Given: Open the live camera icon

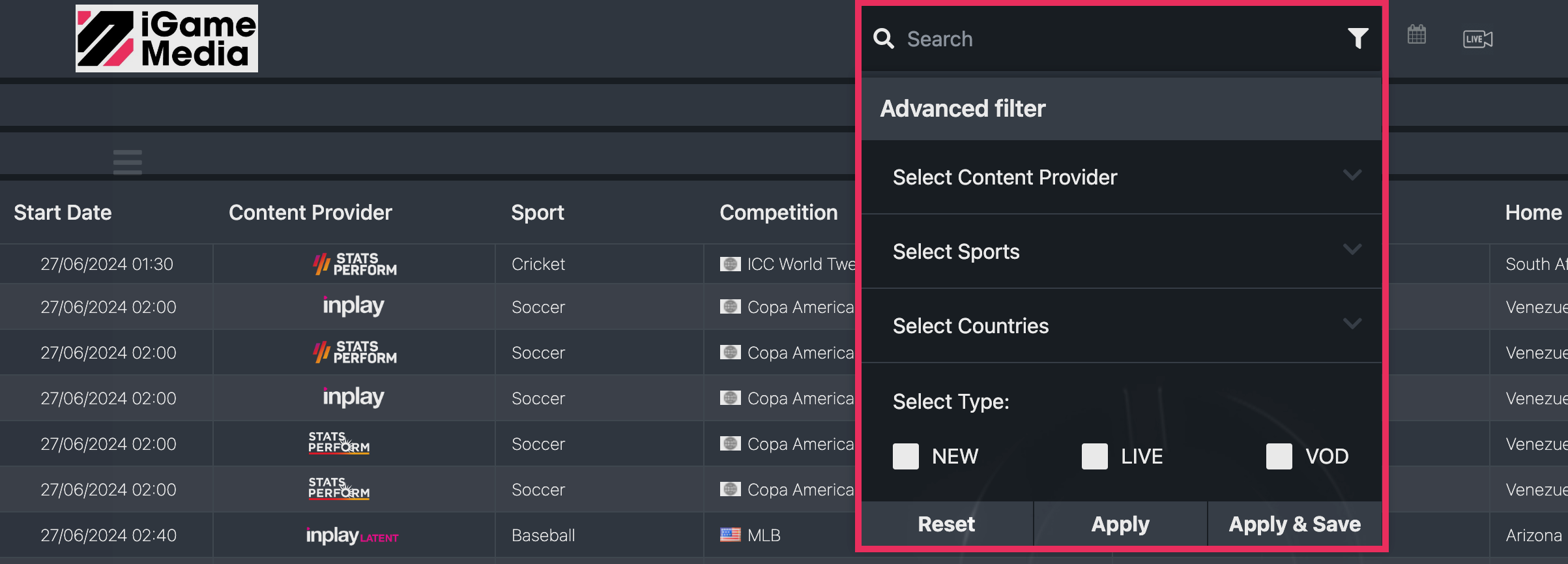Looking at the screenshot, I should 1477,39.
